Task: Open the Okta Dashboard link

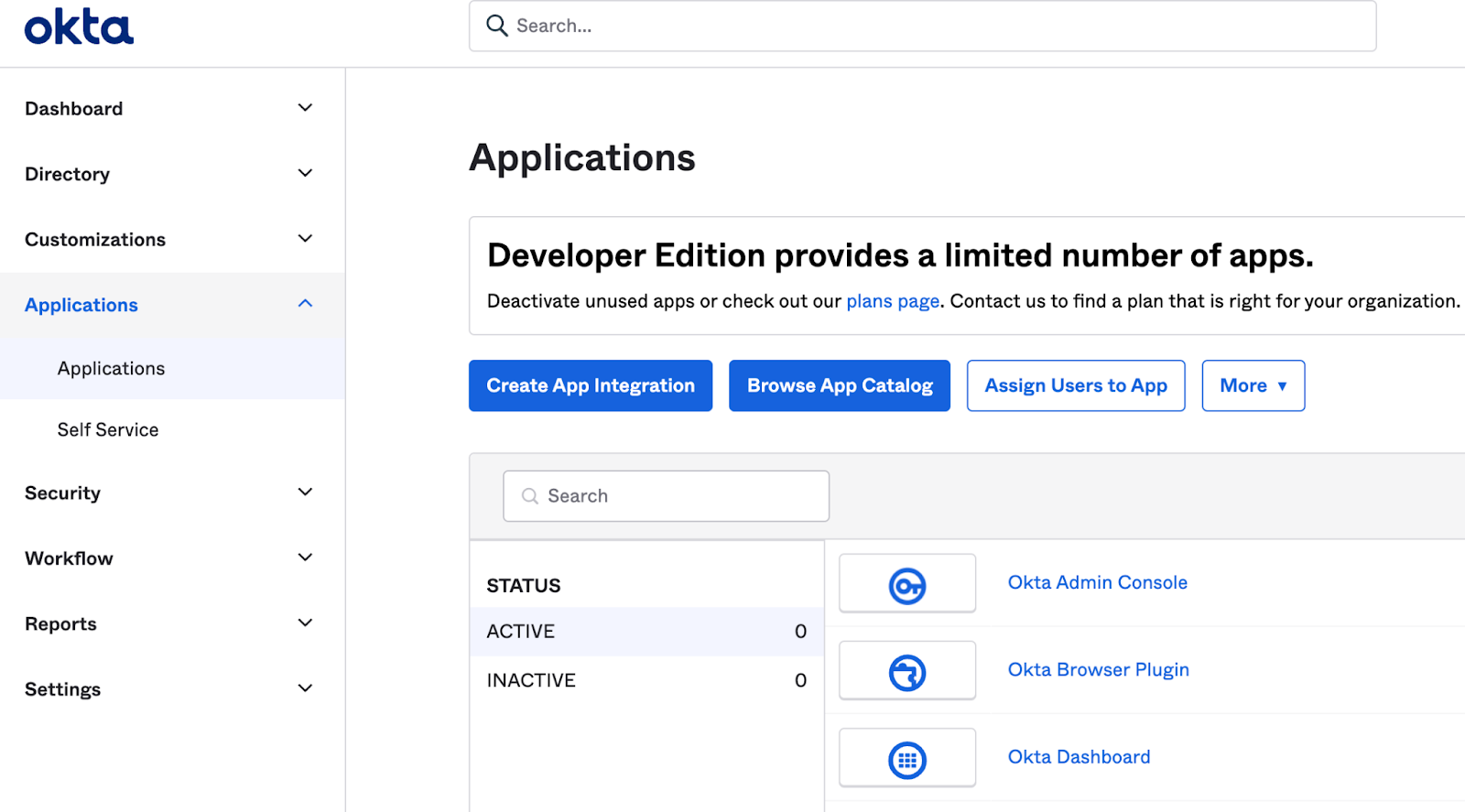Action: pos(1079,757)
